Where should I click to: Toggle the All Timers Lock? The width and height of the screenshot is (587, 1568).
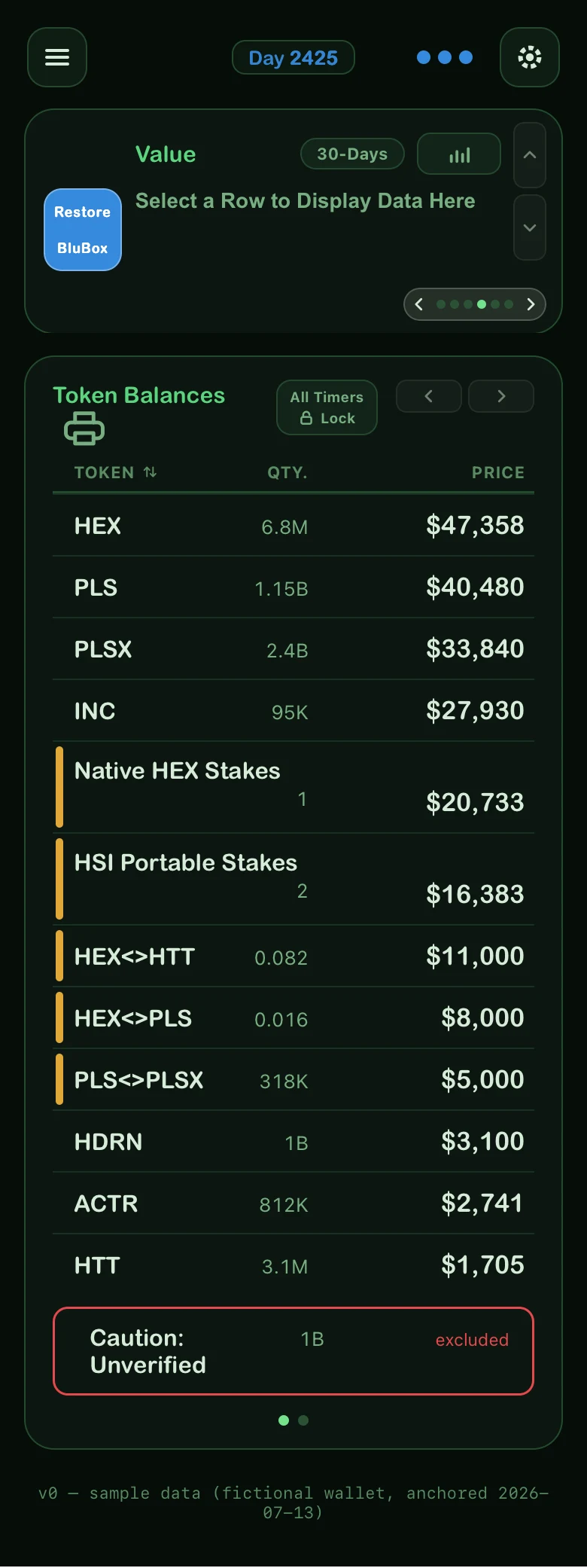327,407
